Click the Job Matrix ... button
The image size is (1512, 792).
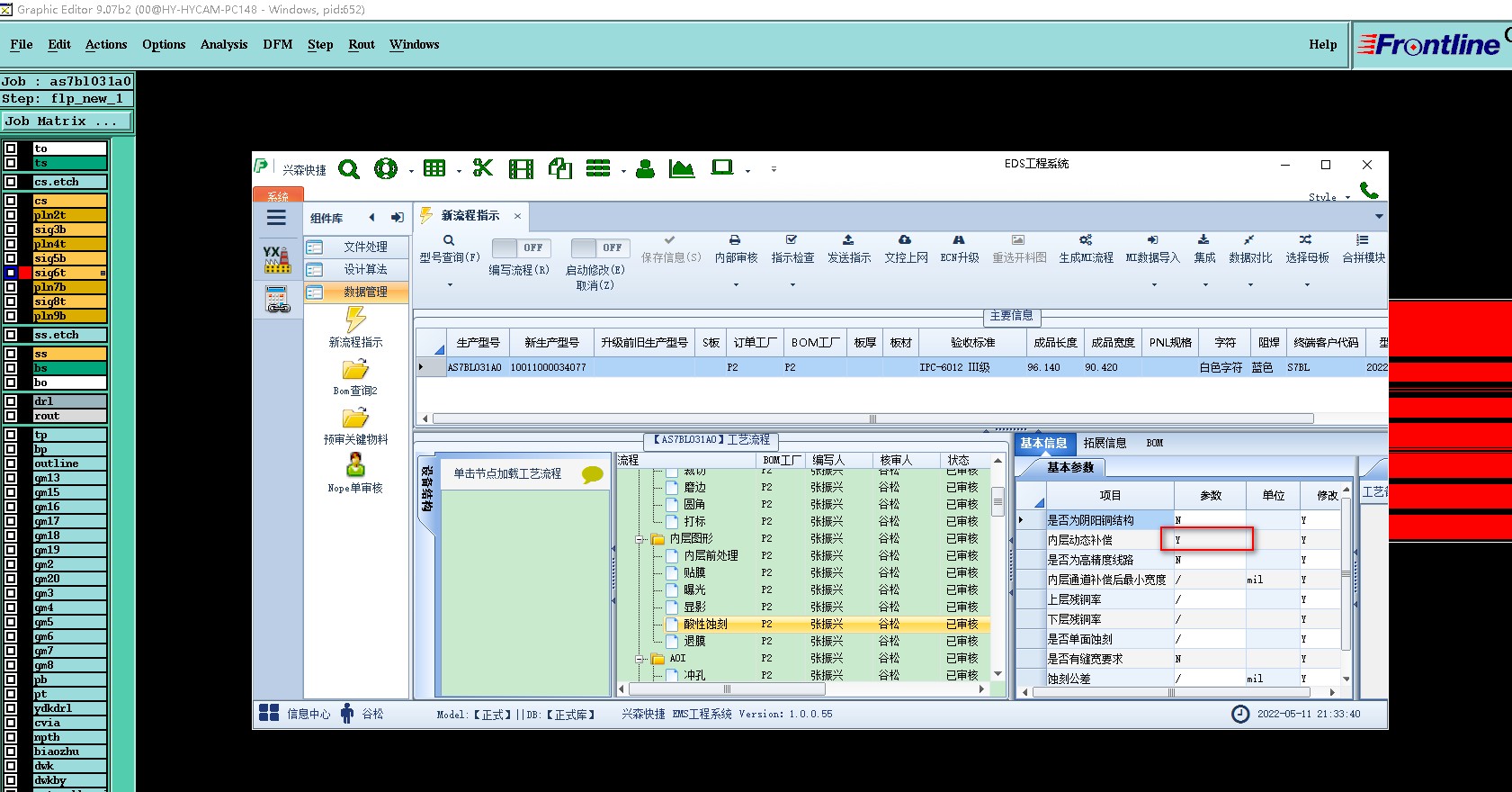66,121
